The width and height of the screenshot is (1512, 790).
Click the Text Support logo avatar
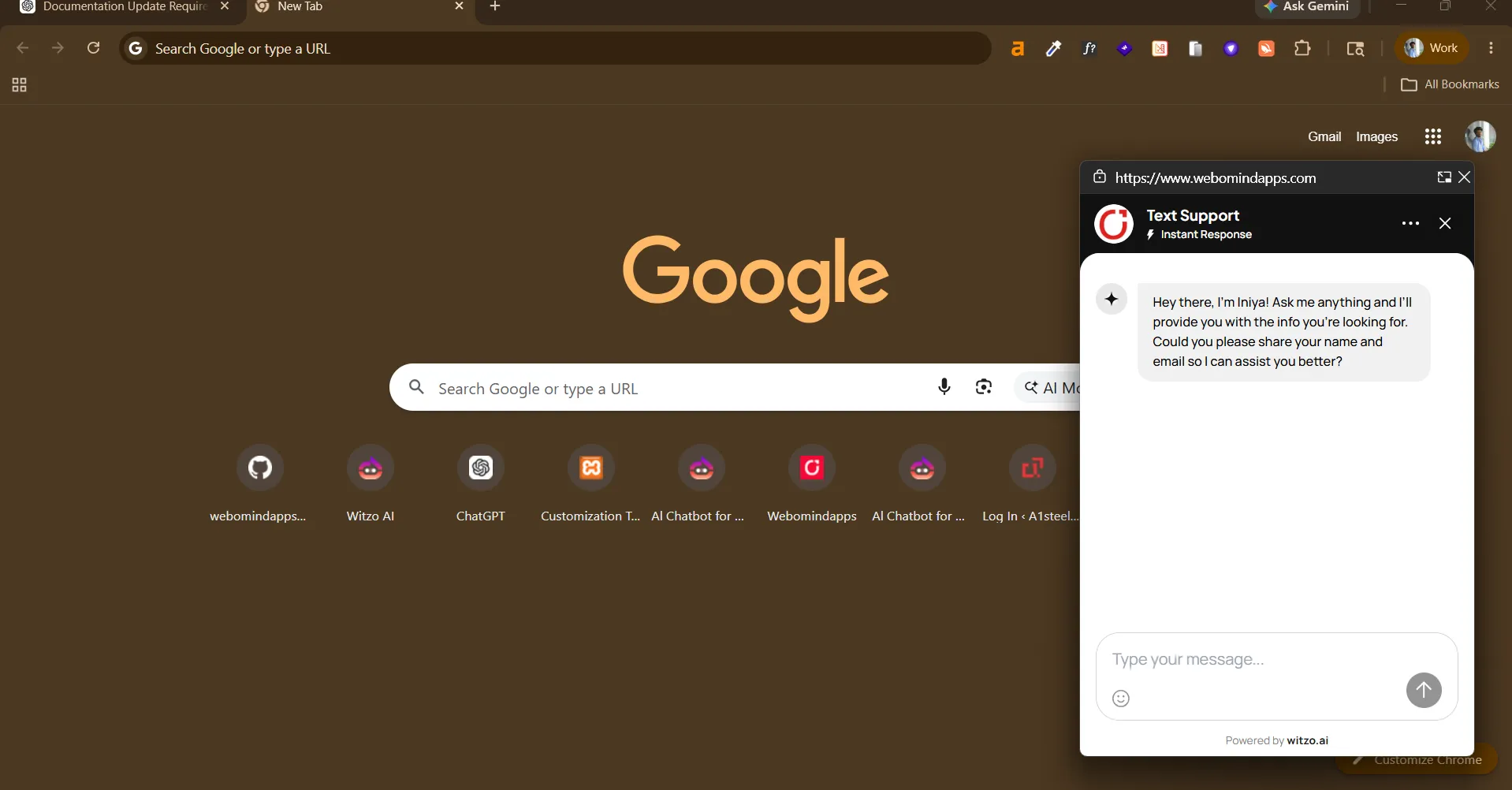click(x=1114, y=224)
